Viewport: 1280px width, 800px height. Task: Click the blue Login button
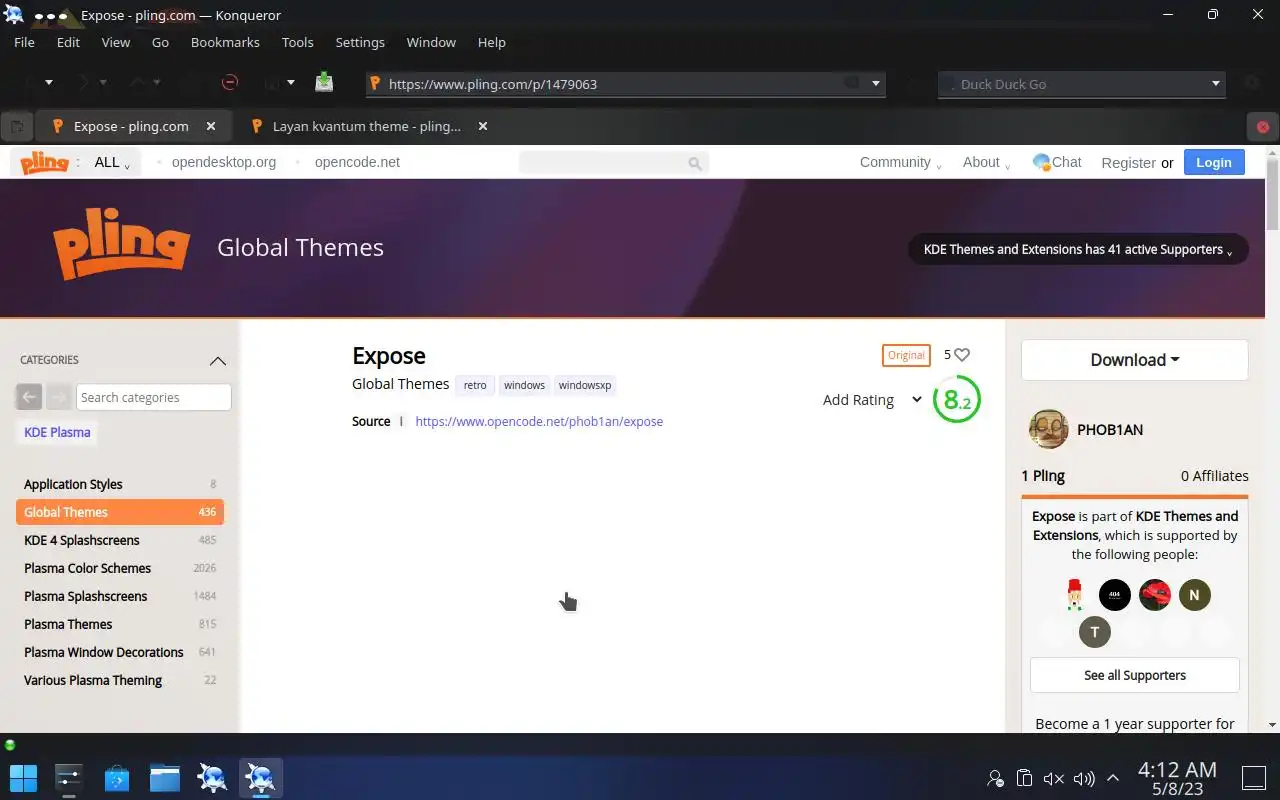pos(1214,162)
